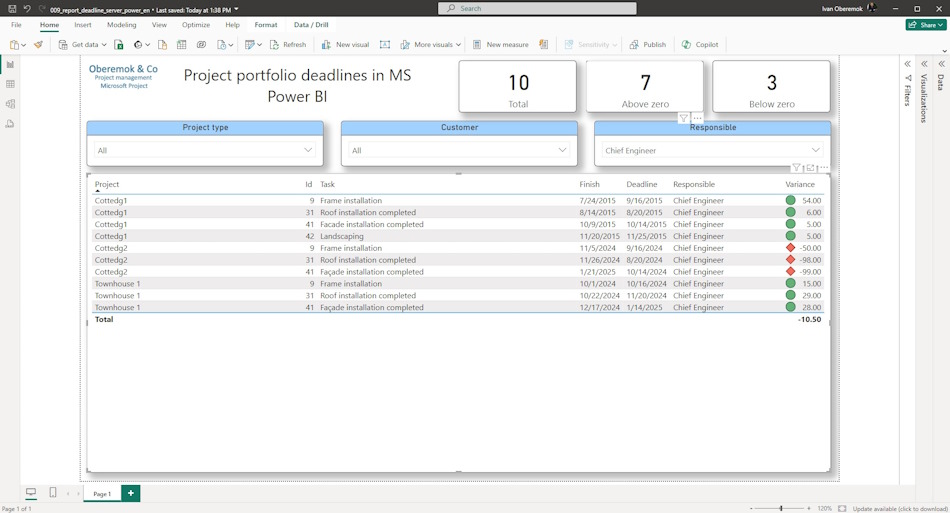Switch to Report view in left sidebar
This screenshot has width=950, height=513.
point(10,65)
